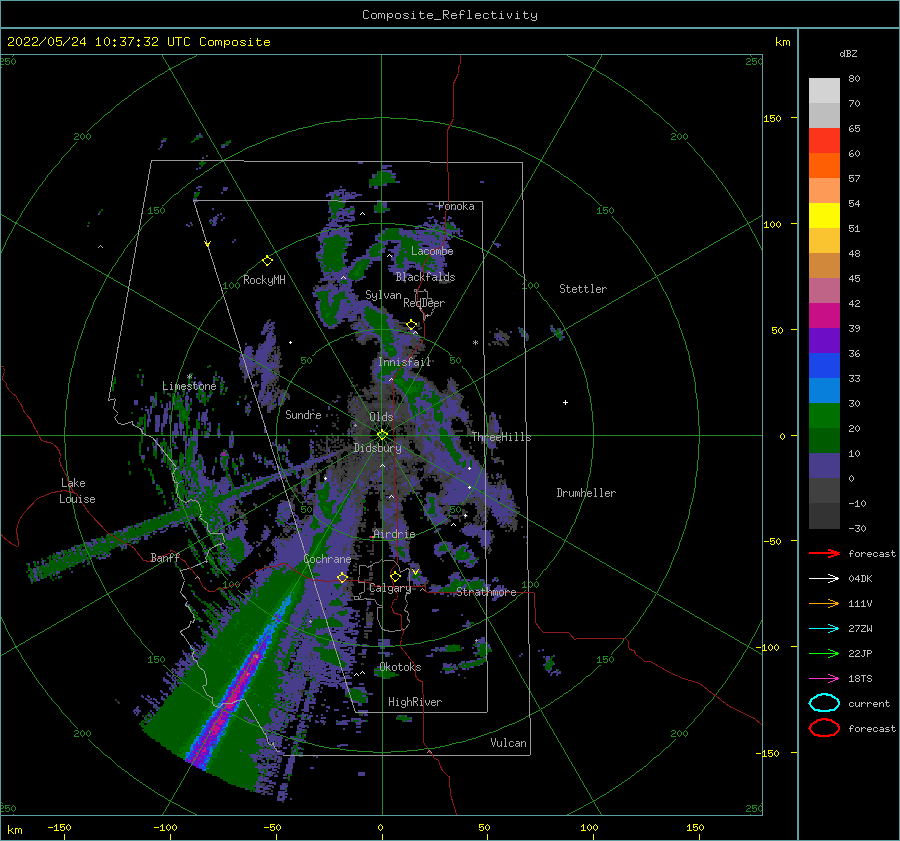Viewport: 900px width, 841px height.
Task: Click the current legend label
Action: click(869, 703)
